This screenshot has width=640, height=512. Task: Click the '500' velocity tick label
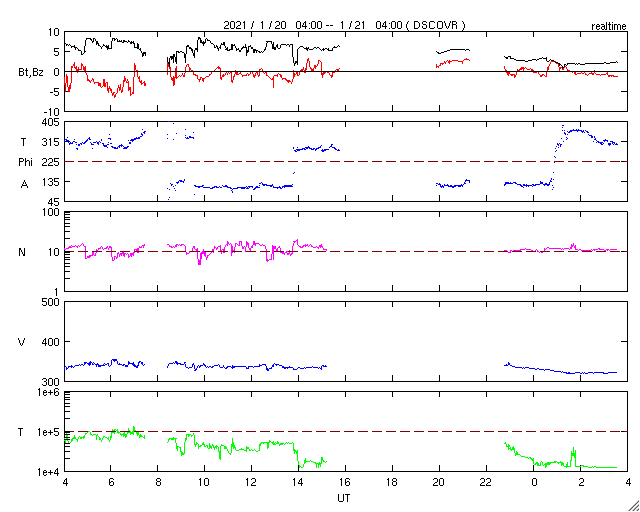click(52, 303)
